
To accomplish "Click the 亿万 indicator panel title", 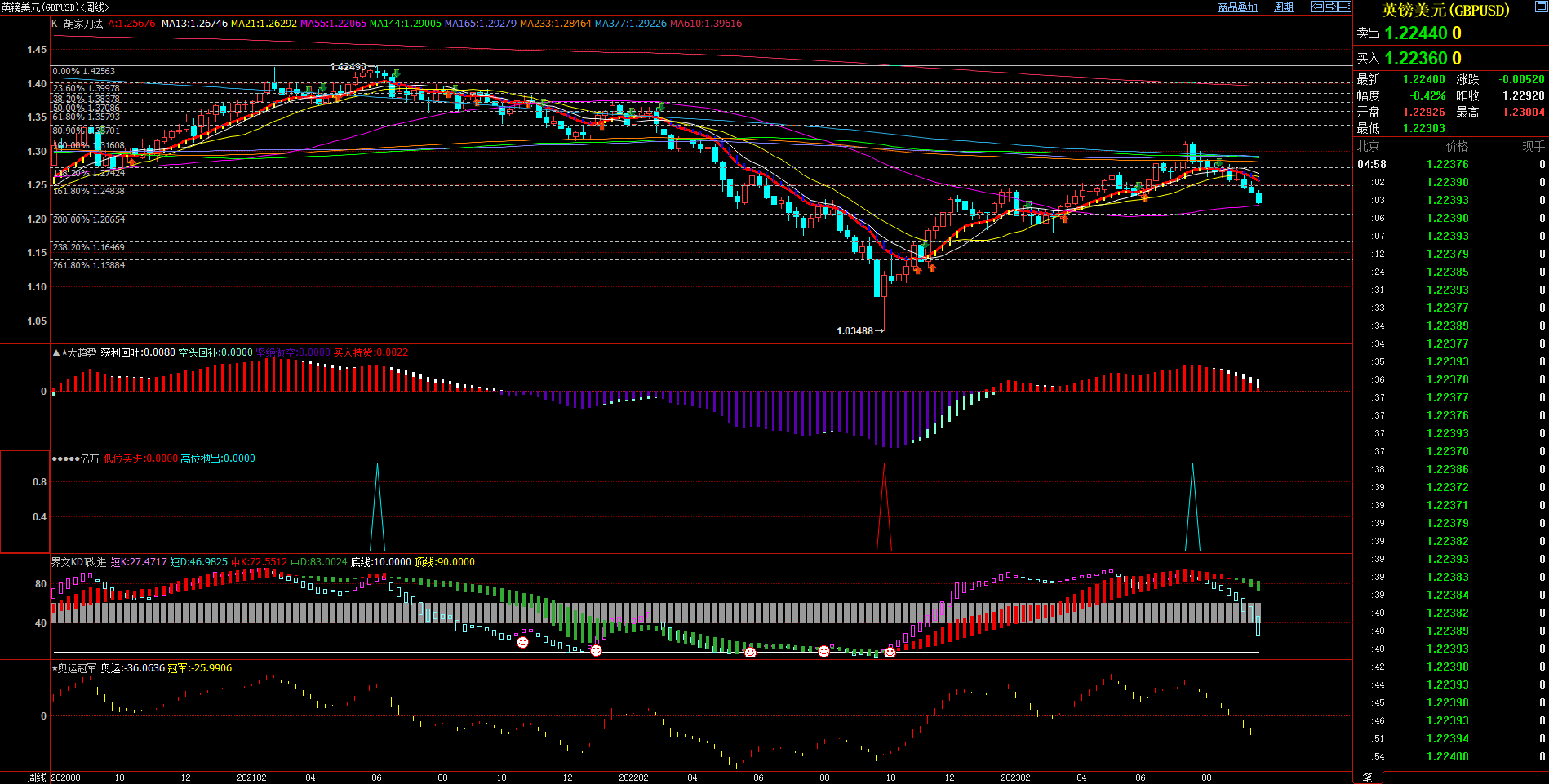I will [x=89, y=458].
